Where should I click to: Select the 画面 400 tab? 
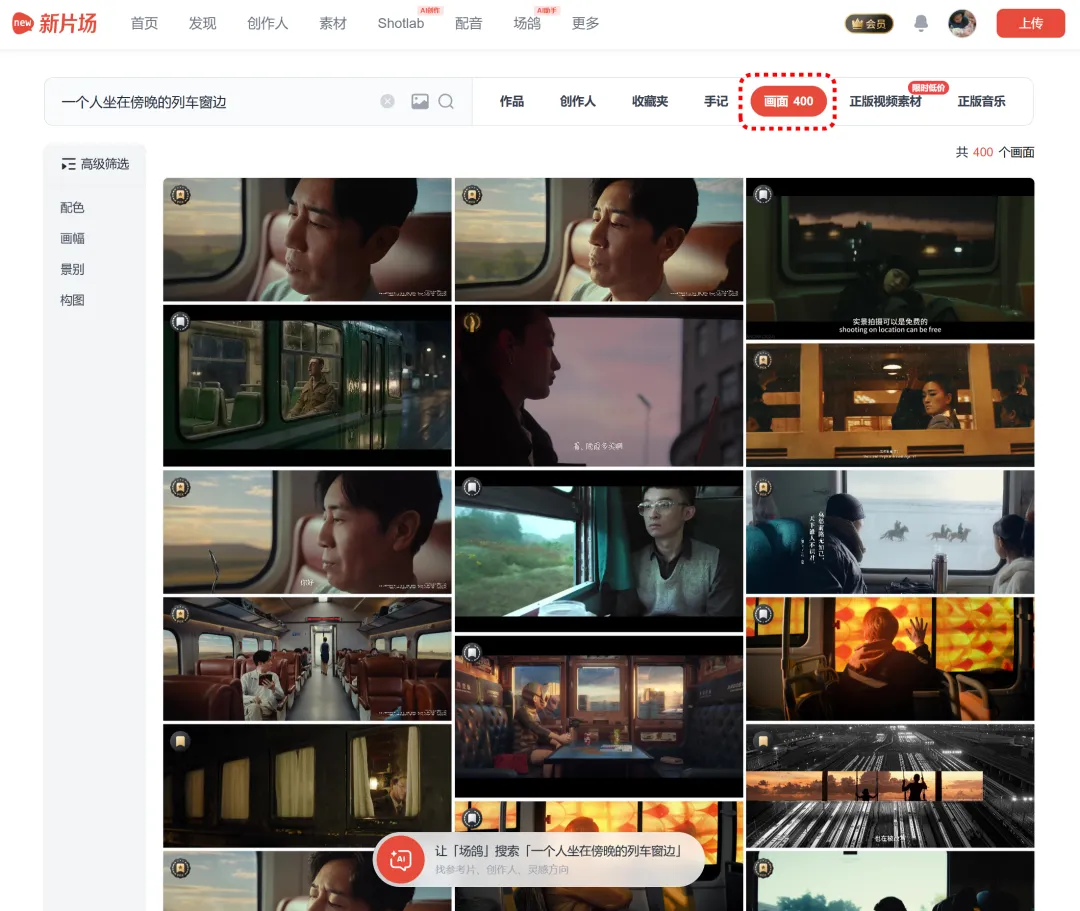click(x=789, y=101)
